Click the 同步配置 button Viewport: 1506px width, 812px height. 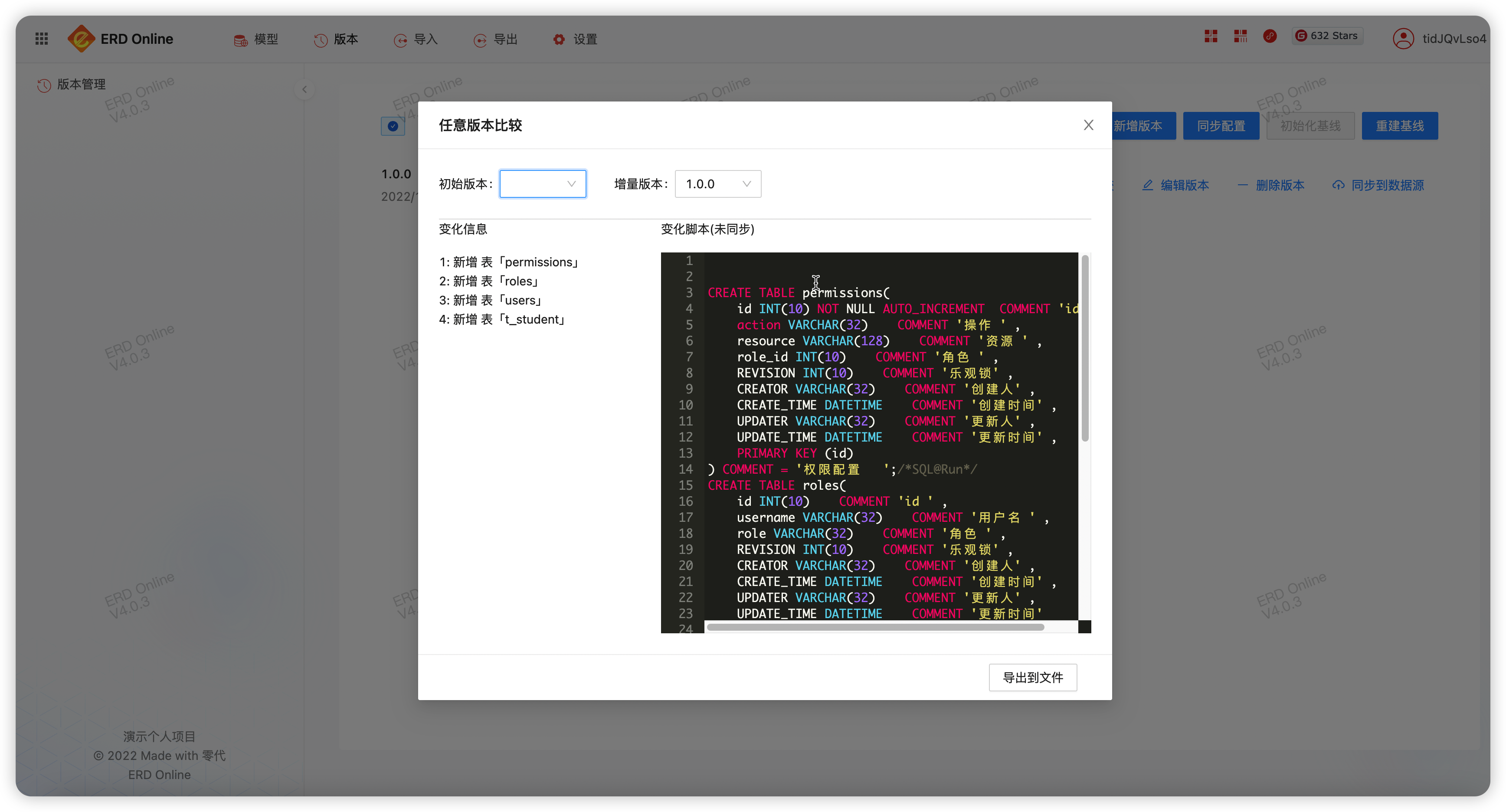(1221, 126)
